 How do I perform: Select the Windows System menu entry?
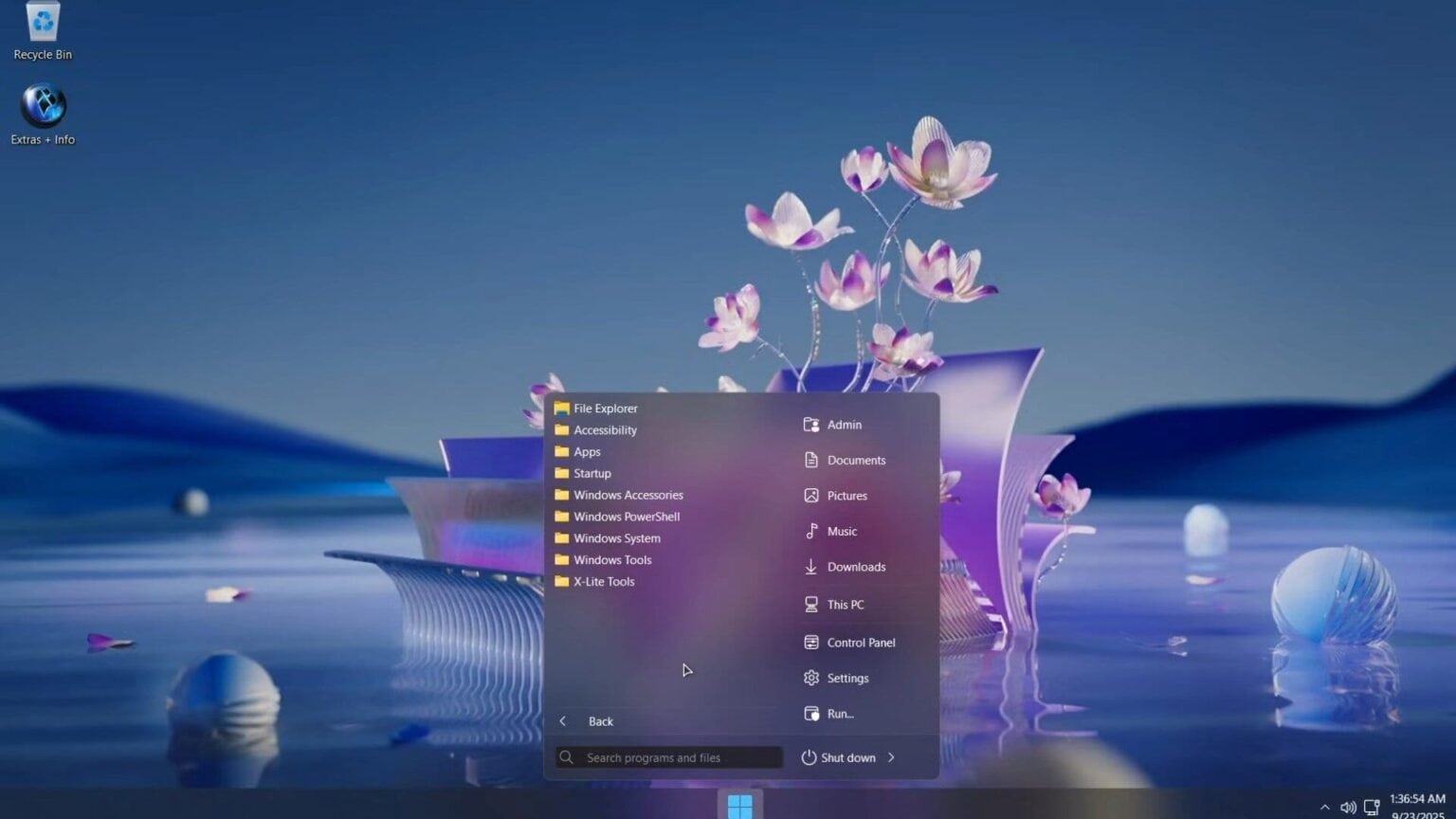click(x=616, y=537)
